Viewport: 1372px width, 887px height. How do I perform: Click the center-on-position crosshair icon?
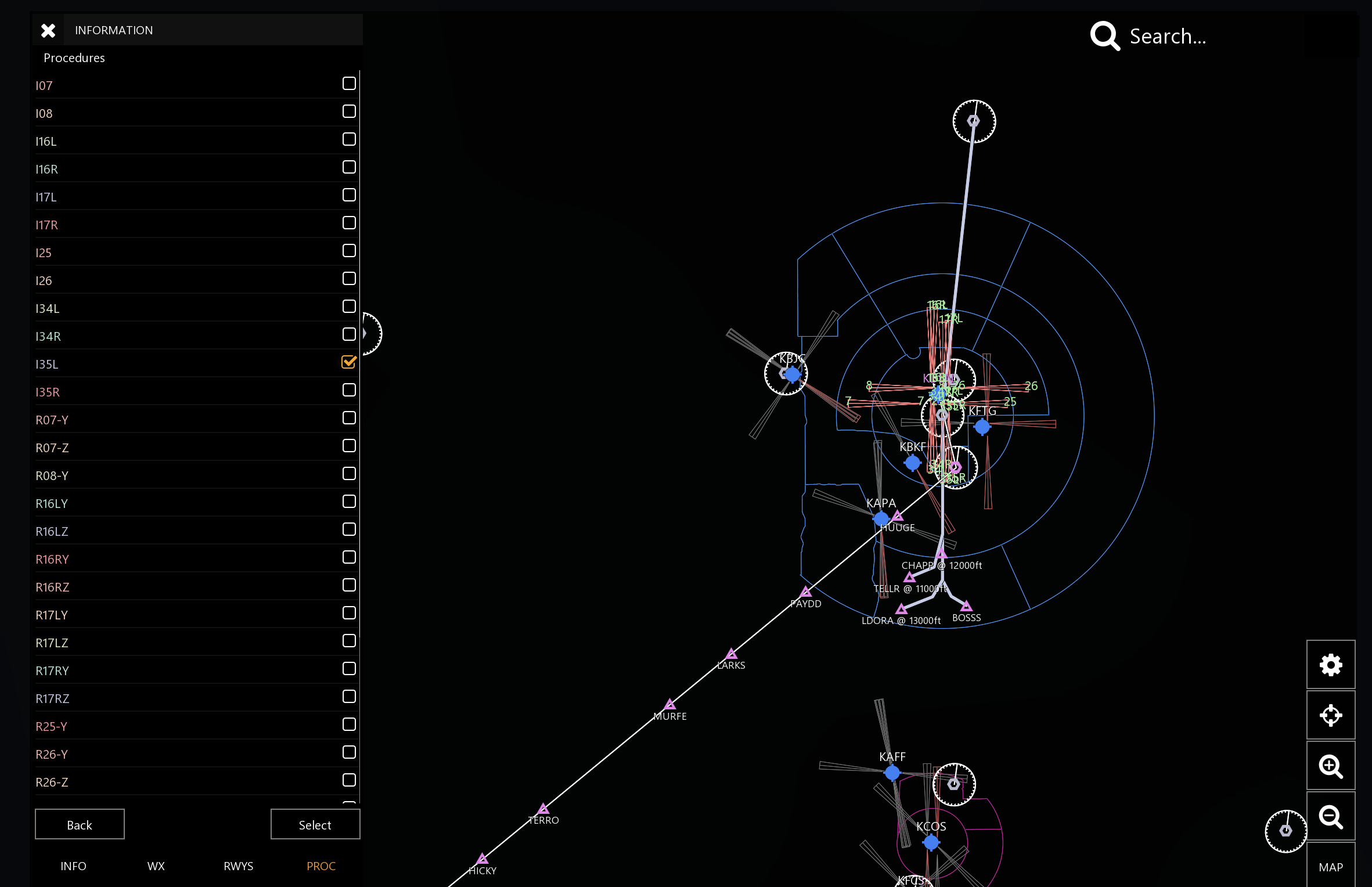tap(1330, 715)
